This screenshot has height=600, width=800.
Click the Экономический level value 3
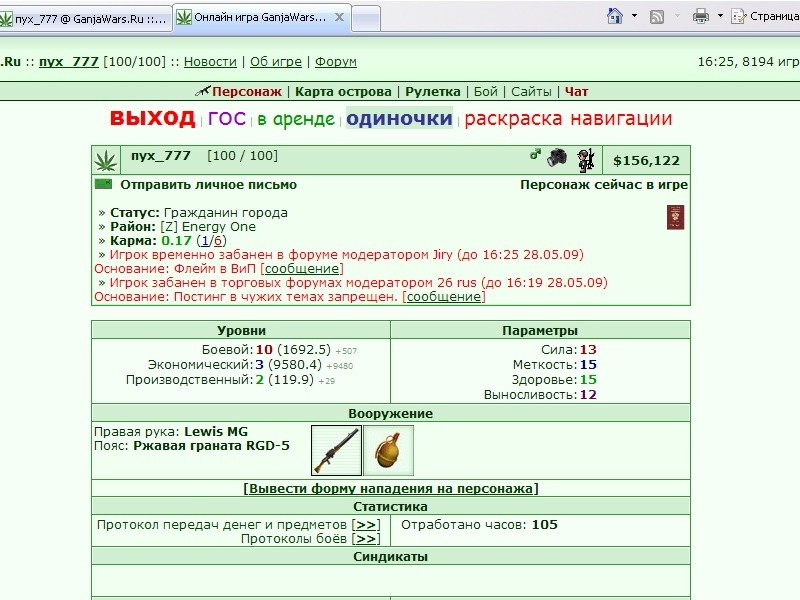(260, 365)
